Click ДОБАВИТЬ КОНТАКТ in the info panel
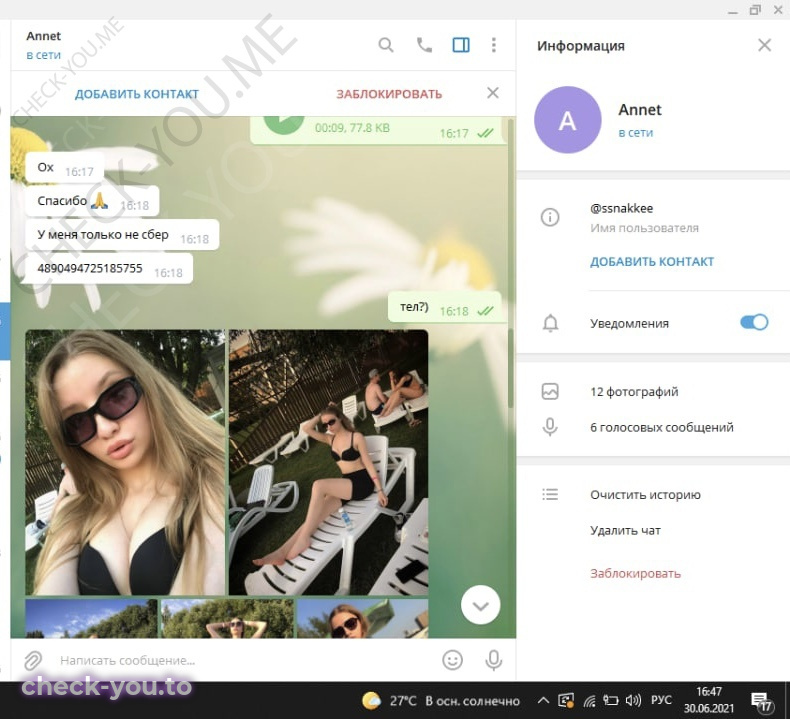The height and width of the screenshot is (719, 790). pyautogui.click(x=652, y=262)
